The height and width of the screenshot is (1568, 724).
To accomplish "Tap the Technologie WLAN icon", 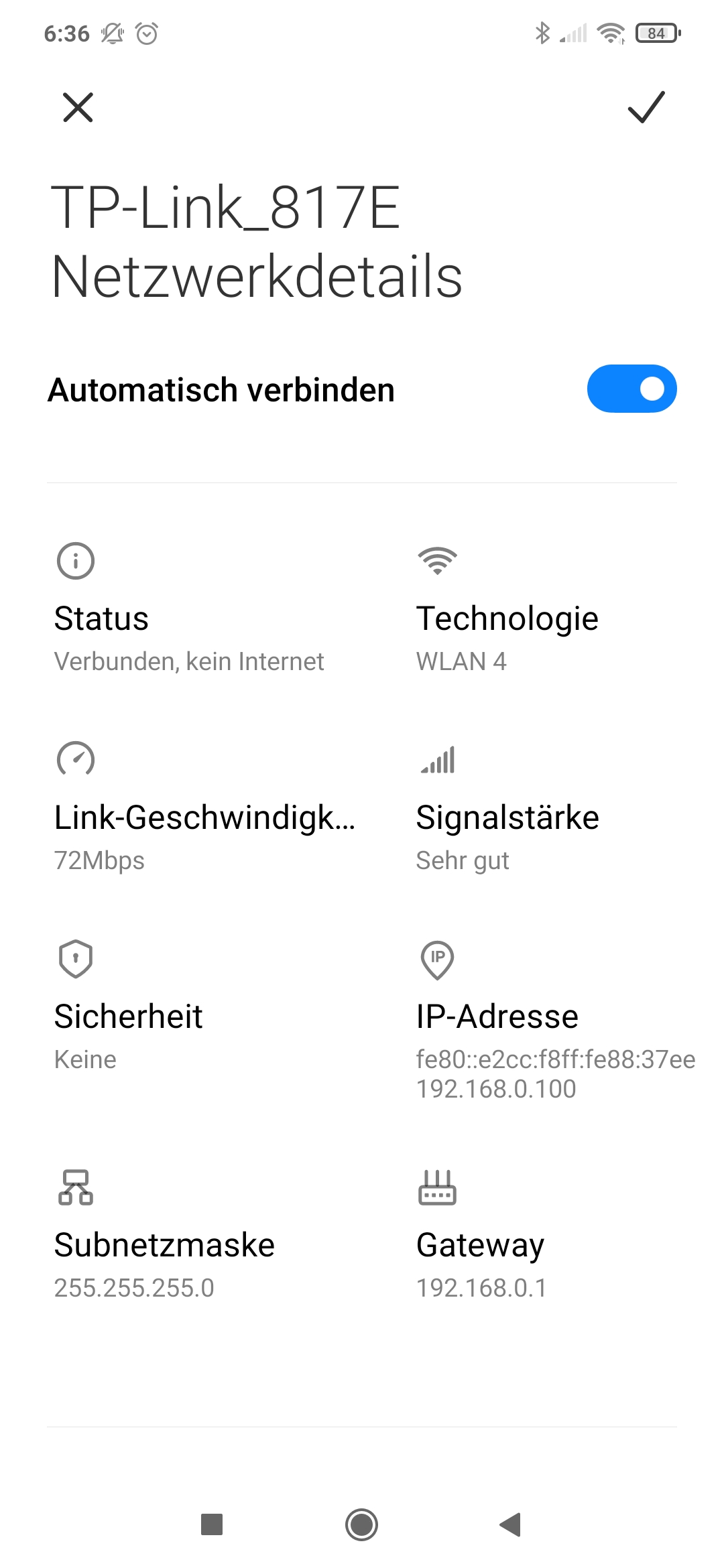I will pos(437,561).
